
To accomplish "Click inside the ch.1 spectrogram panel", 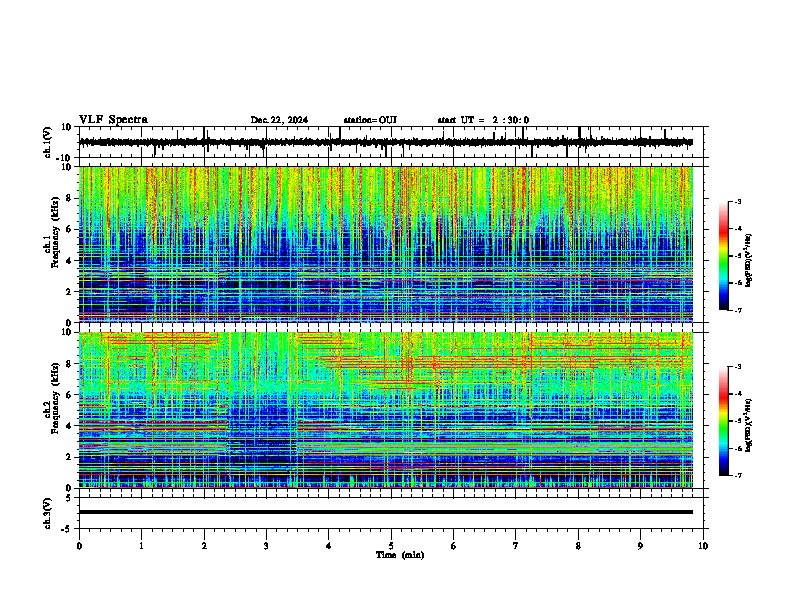I will click(x=386, y=244).
